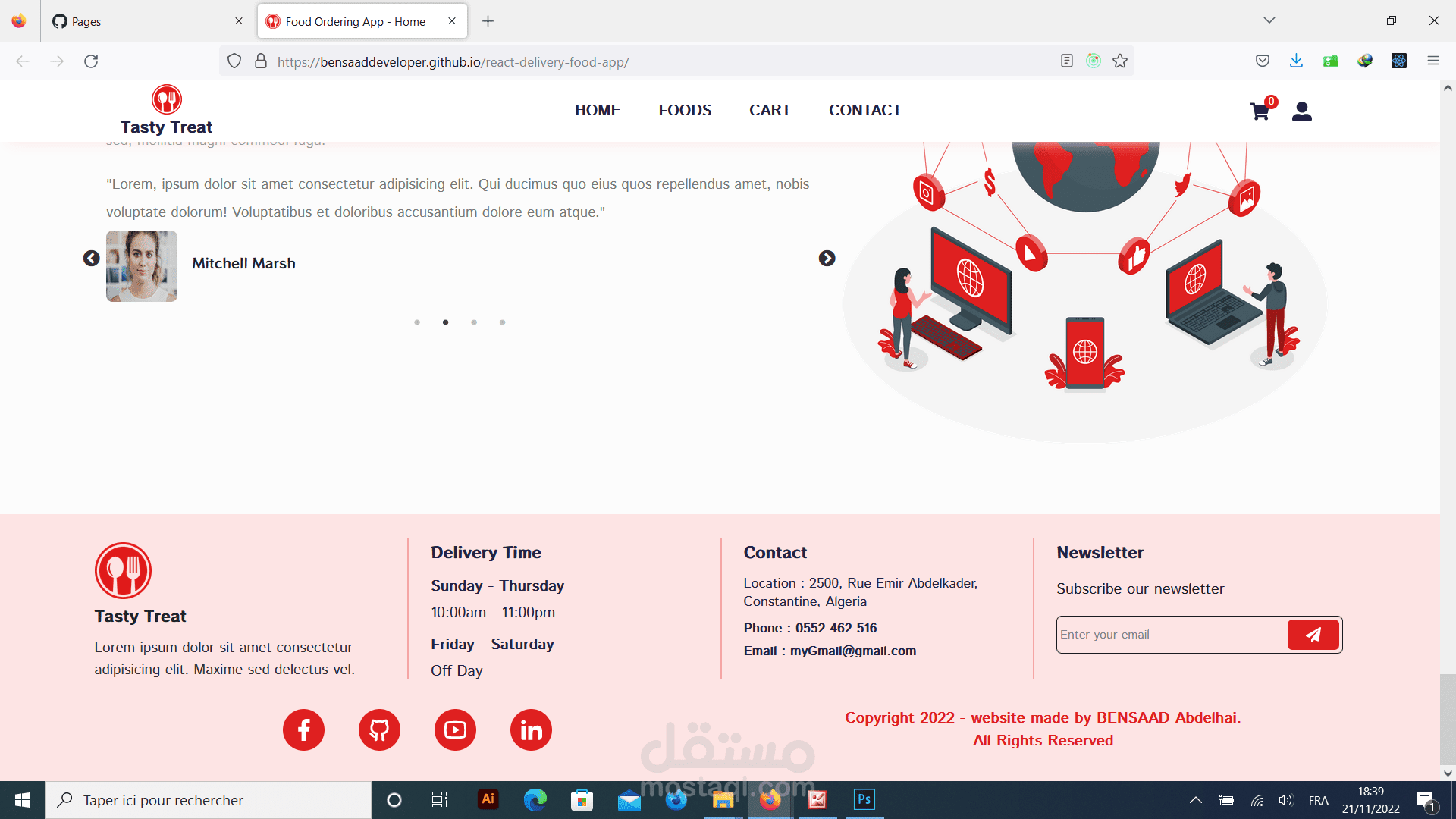Bookmark this page with star icon

pyautogui.click(x=1120, y=61)
